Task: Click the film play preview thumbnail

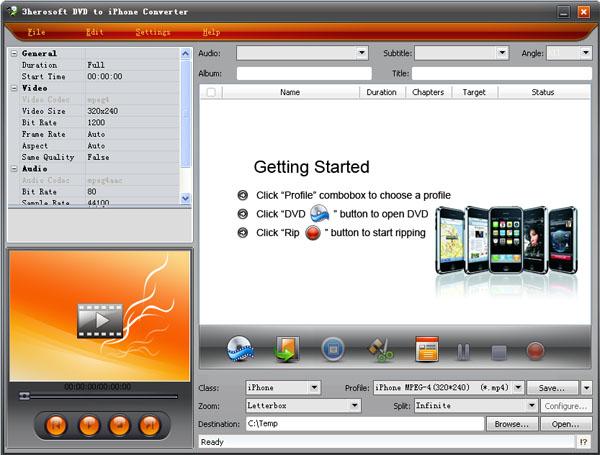Action: (x=100, y=321)
